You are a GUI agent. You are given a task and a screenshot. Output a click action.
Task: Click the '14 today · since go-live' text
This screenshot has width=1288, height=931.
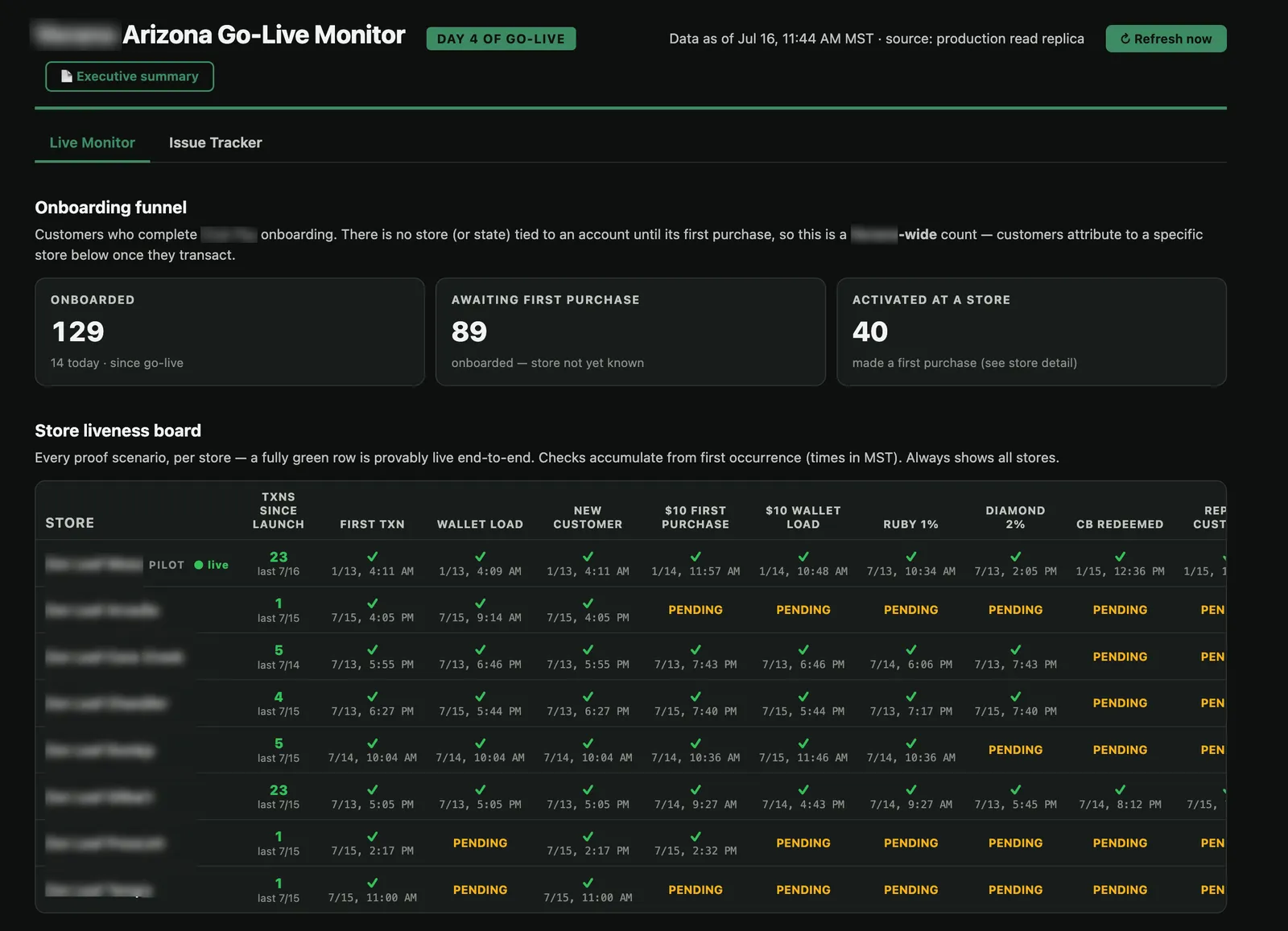[x=117, y=363]
